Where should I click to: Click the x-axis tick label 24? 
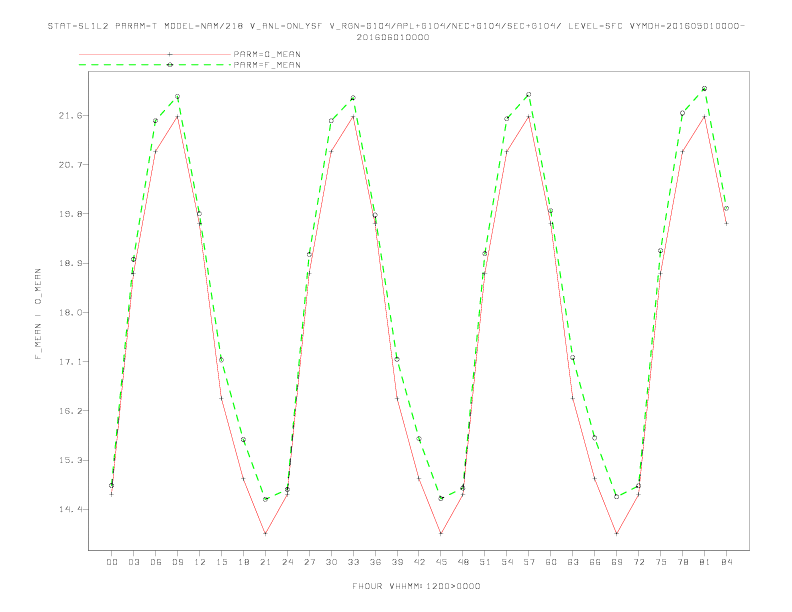pos(287,562)
